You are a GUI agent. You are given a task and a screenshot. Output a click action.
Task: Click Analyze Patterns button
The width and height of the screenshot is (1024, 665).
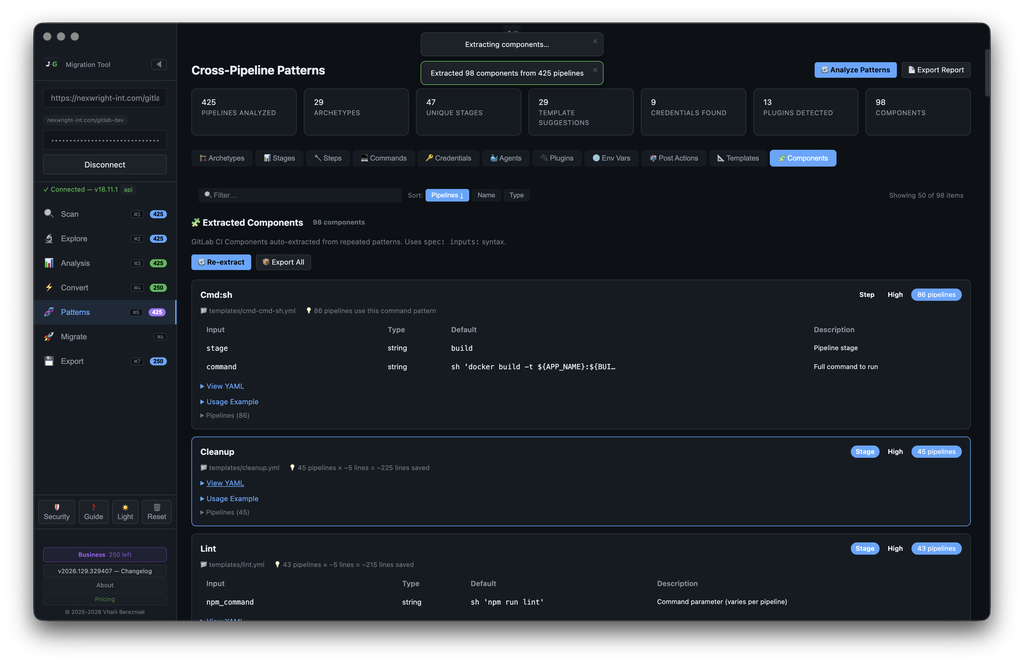pos(855,70)
